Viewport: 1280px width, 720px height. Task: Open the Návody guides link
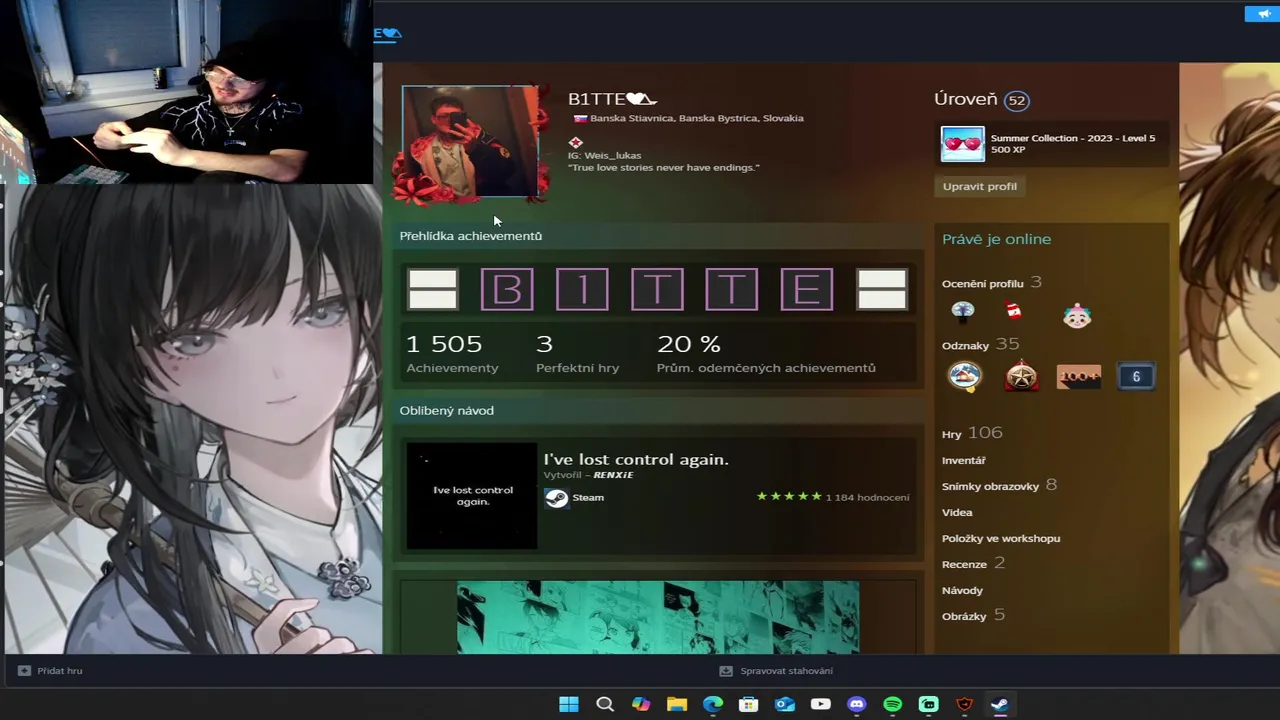962,590
